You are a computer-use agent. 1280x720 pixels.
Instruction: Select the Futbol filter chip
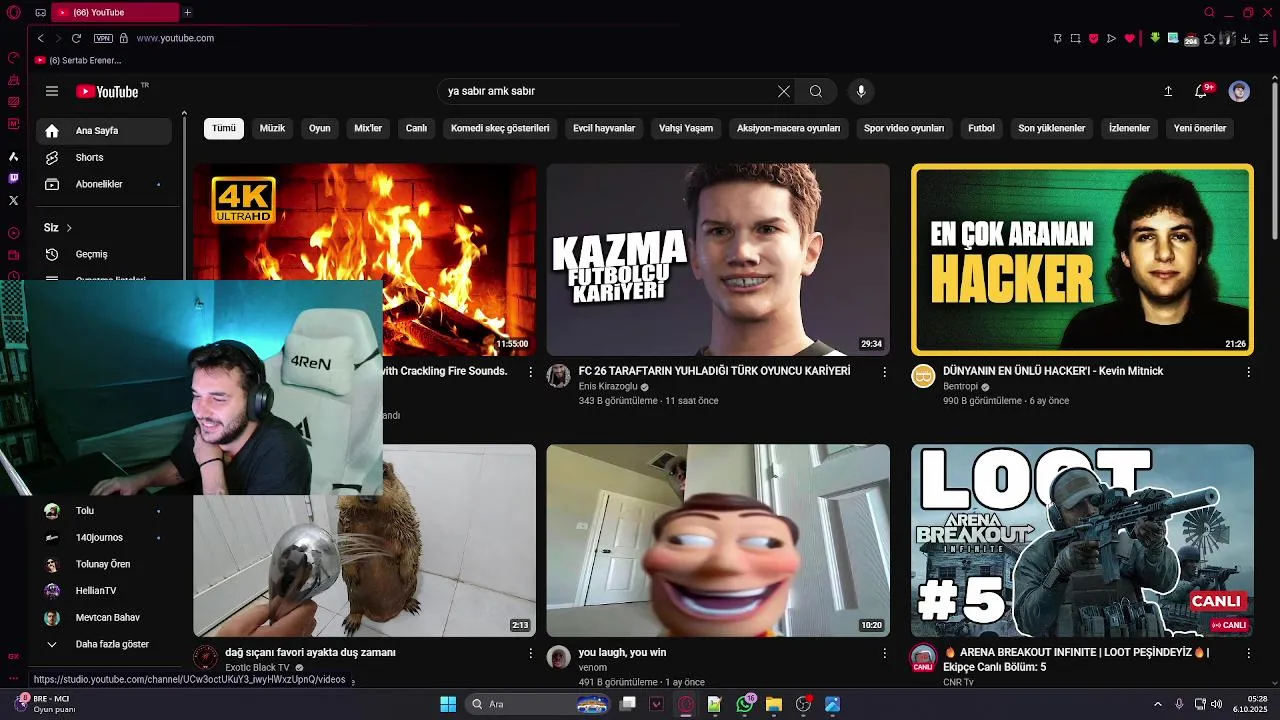coord(981,128)
